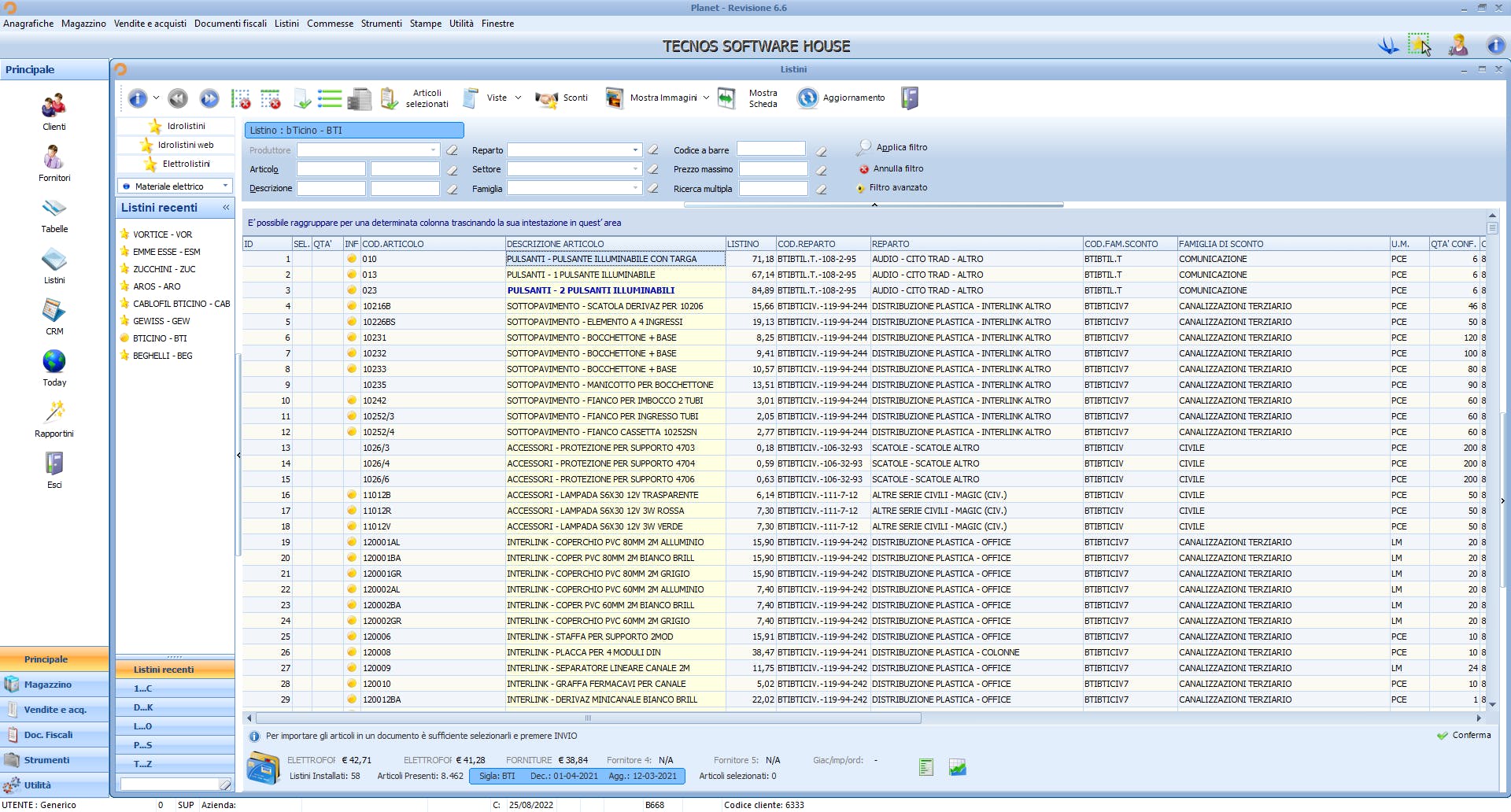Click the blue info icon in Listini toolbar

pos(138,98)
